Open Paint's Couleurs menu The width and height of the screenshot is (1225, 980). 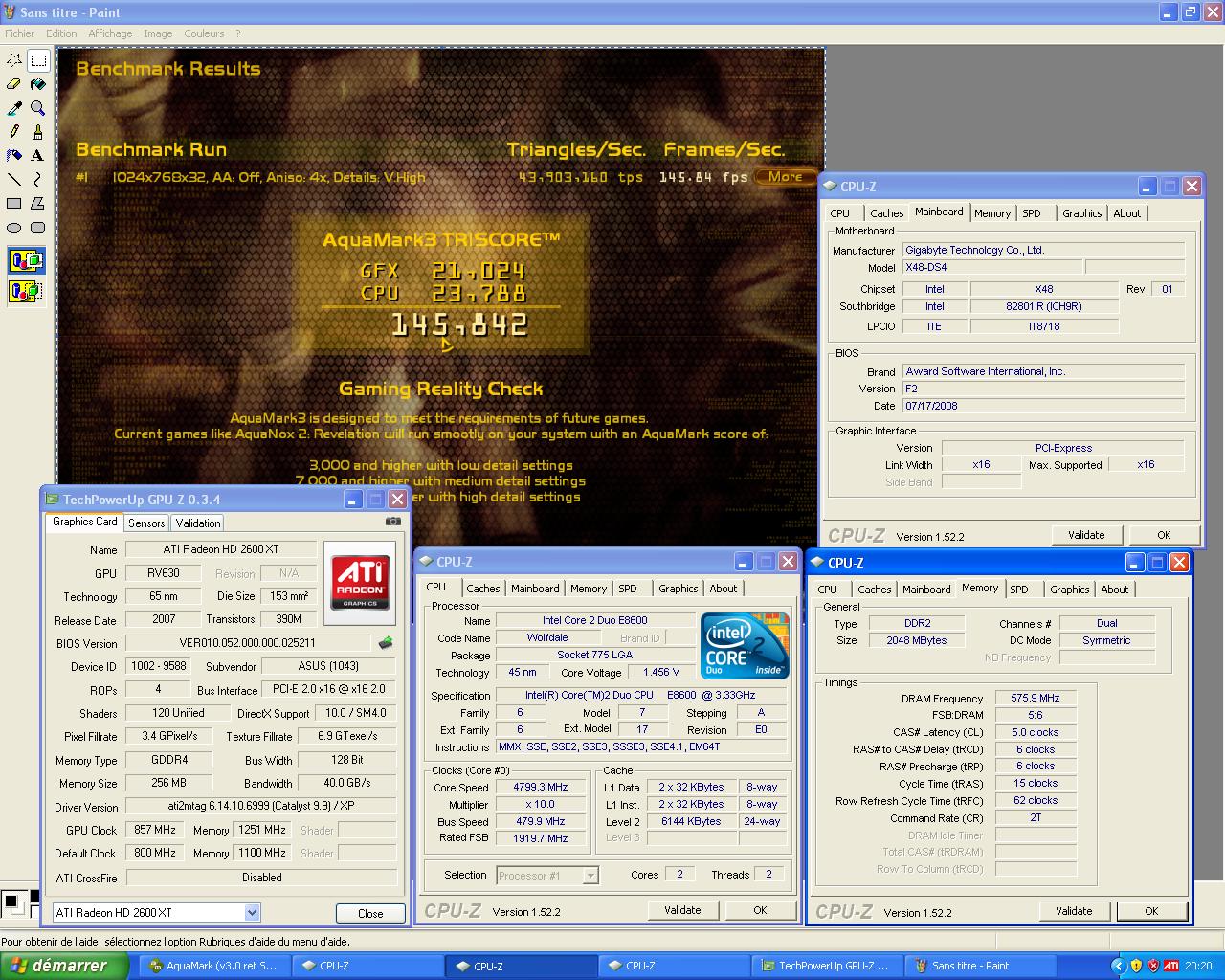coord(204,33)
